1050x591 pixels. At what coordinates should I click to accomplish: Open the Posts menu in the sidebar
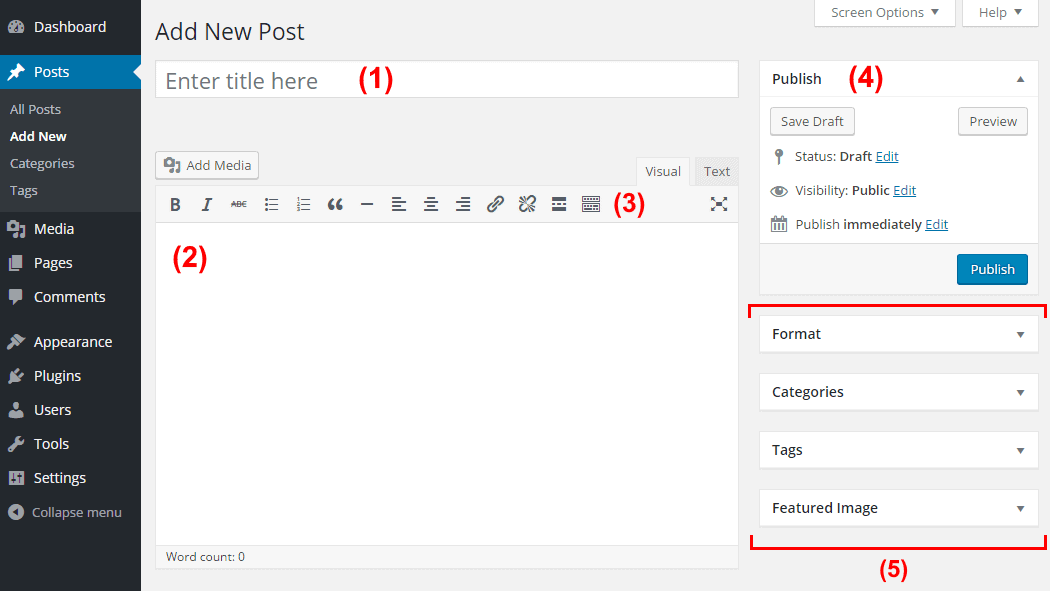[x=70, y=72]
